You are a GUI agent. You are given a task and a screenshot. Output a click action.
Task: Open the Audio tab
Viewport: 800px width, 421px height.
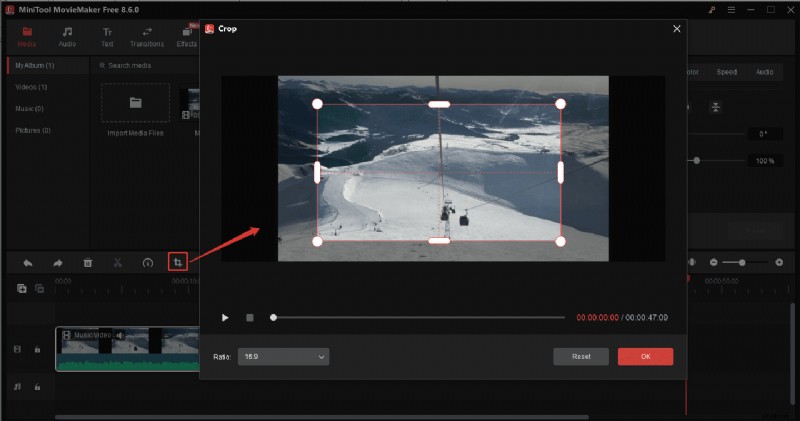pos(67,37)
